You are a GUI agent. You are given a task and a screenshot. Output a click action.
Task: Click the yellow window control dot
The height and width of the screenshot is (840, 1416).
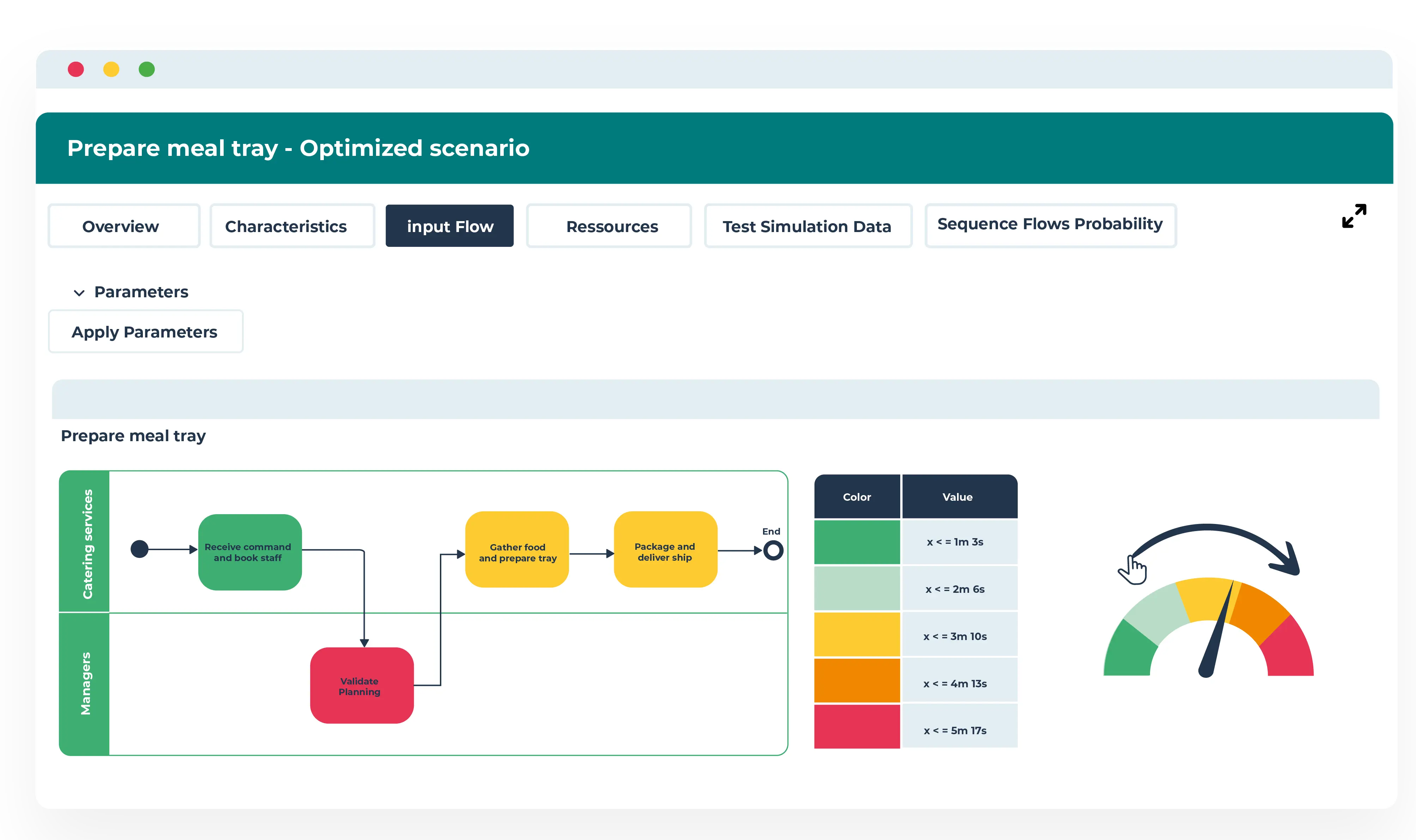point(111,69)
